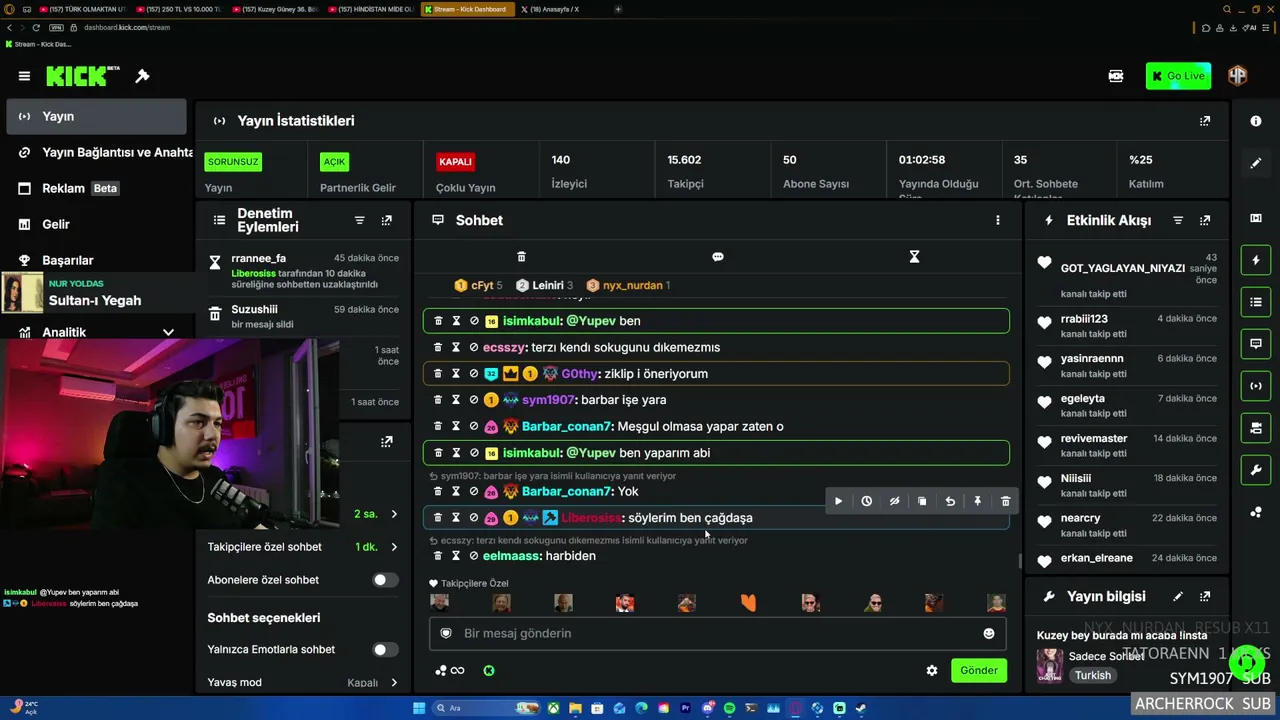Open the hamburger navigation menu
Image resolution: width=1280 pixels, height=720 pixels.
coord(24,76)
